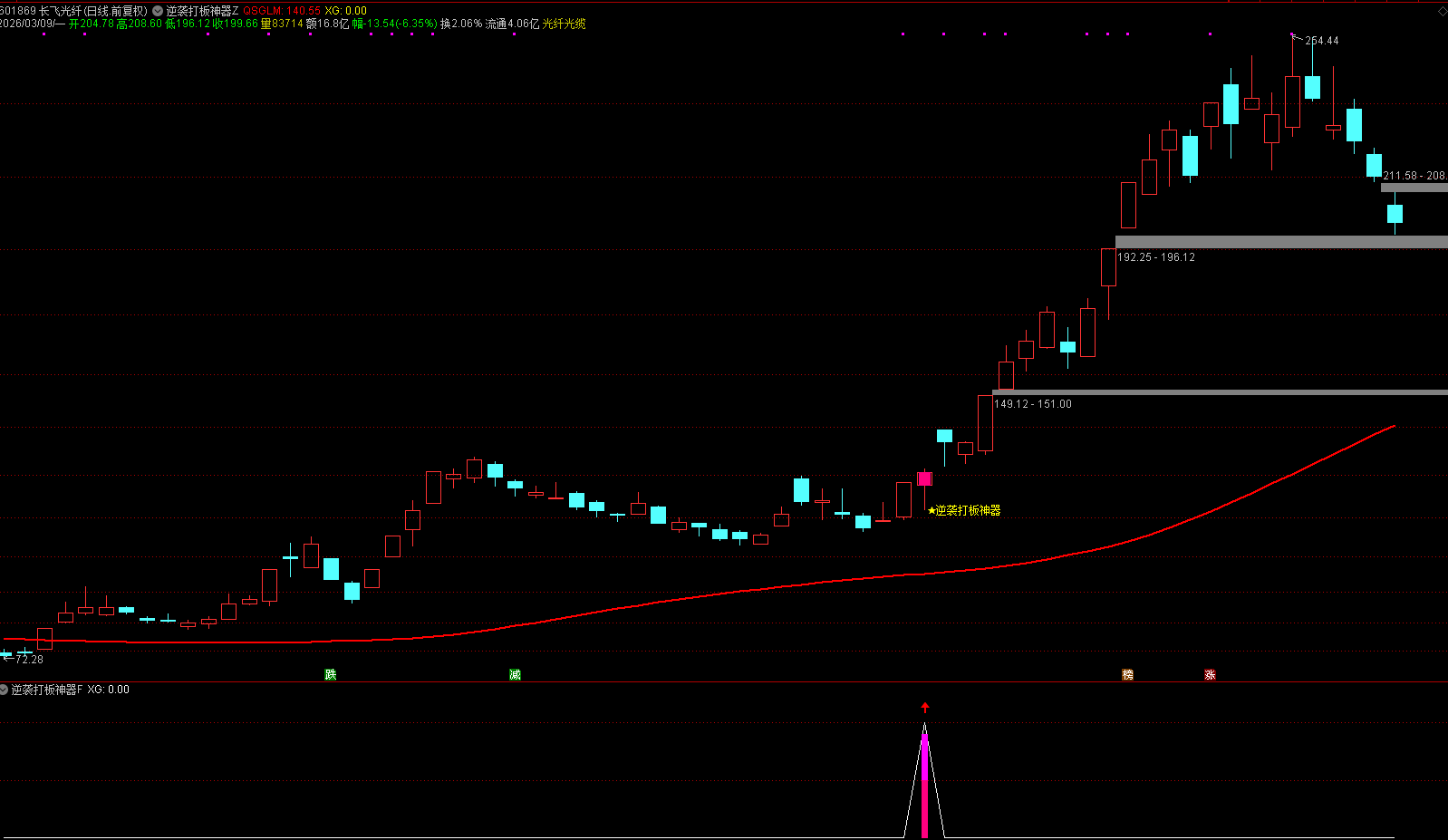
Task: Click the 149.12 - 151.00 gap label
Action: 1033,404
